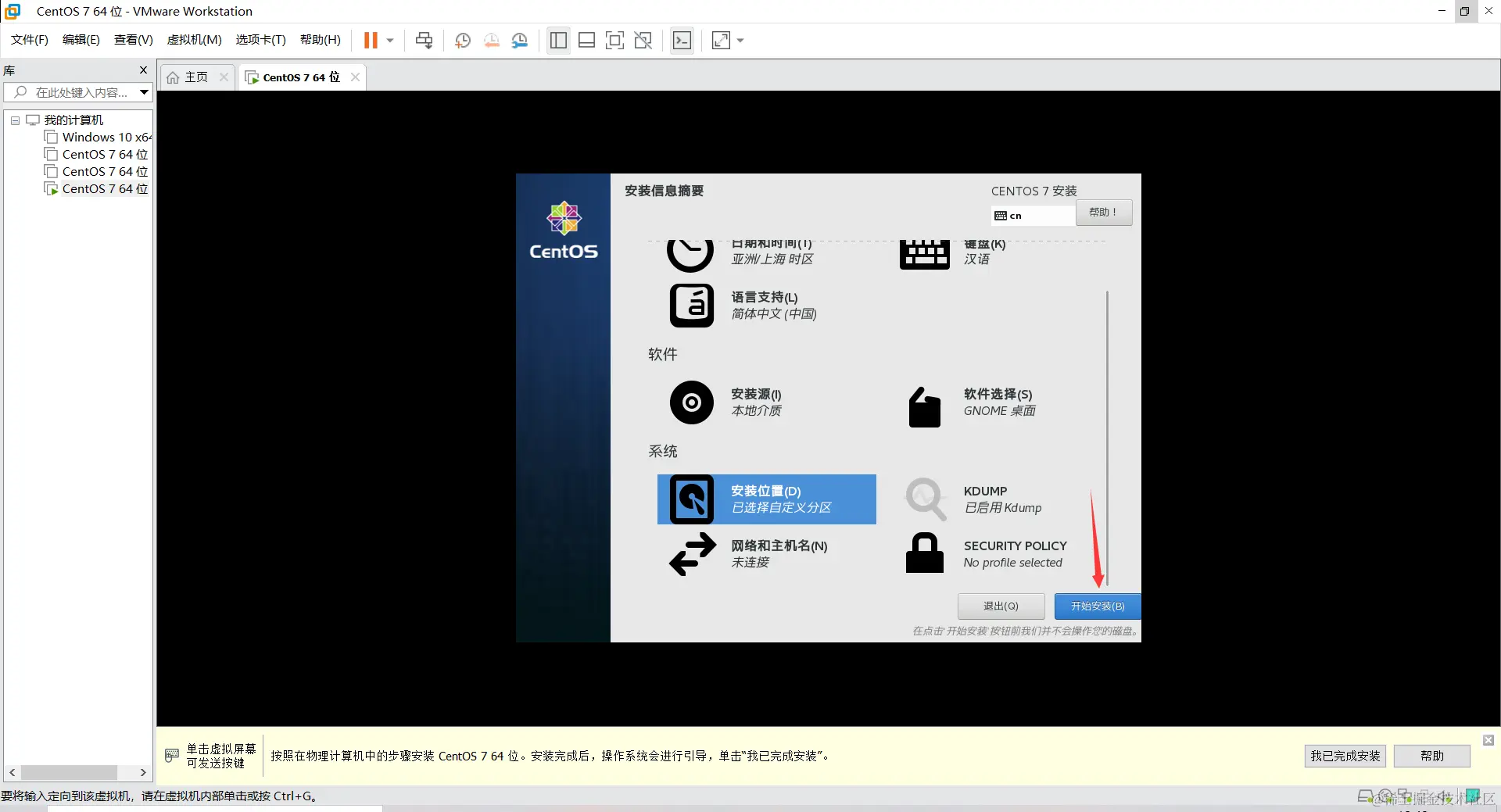The height and width of the screenshot is (812, 1501).
Task: Open the 键盘 keyboard layout icon
Action: [x=925, y=255]
